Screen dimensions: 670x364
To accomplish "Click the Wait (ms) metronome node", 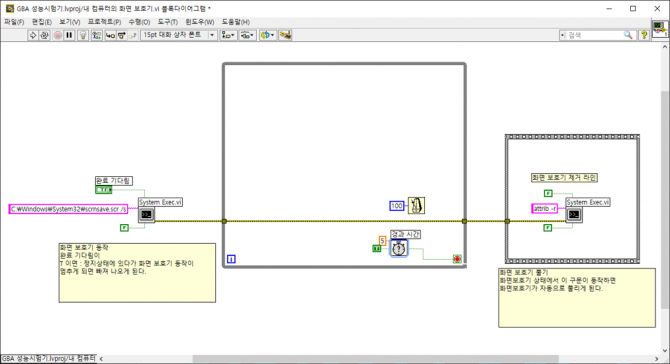I will pyautogui.click(x=416, y=205).
